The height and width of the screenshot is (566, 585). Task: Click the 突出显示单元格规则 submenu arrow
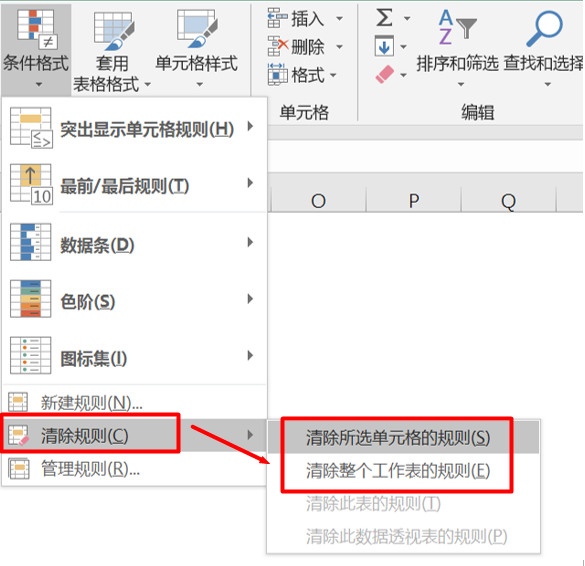pos(250,126)
